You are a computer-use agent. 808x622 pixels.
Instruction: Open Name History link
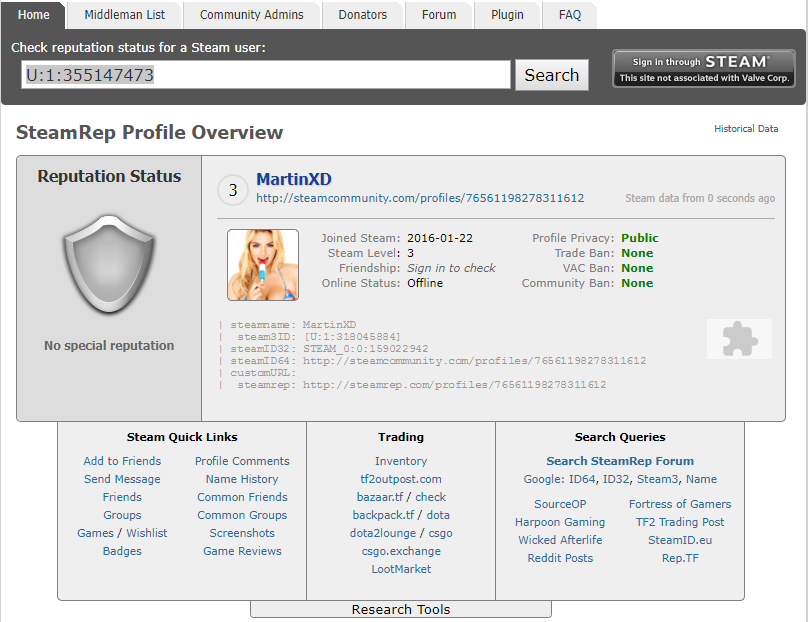pos(242,479)
